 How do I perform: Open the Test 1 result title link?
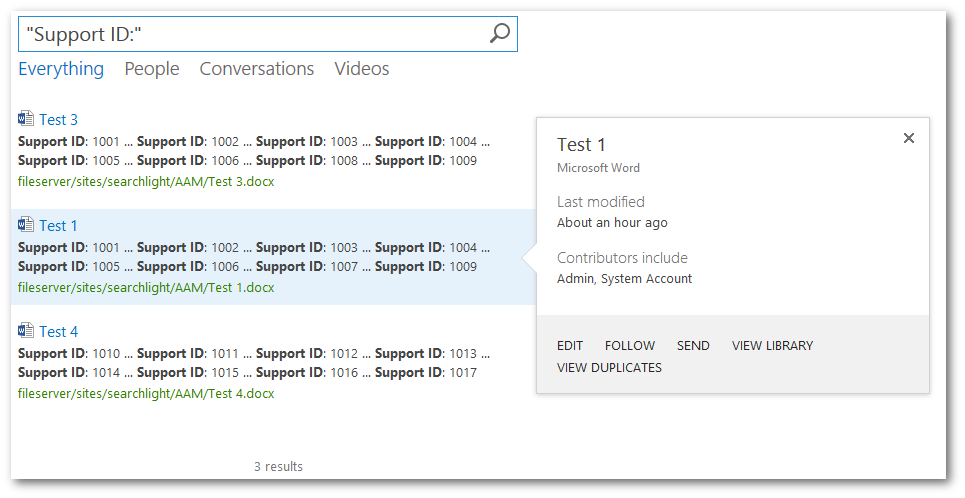pyautogui.click(x=59, y=226)
